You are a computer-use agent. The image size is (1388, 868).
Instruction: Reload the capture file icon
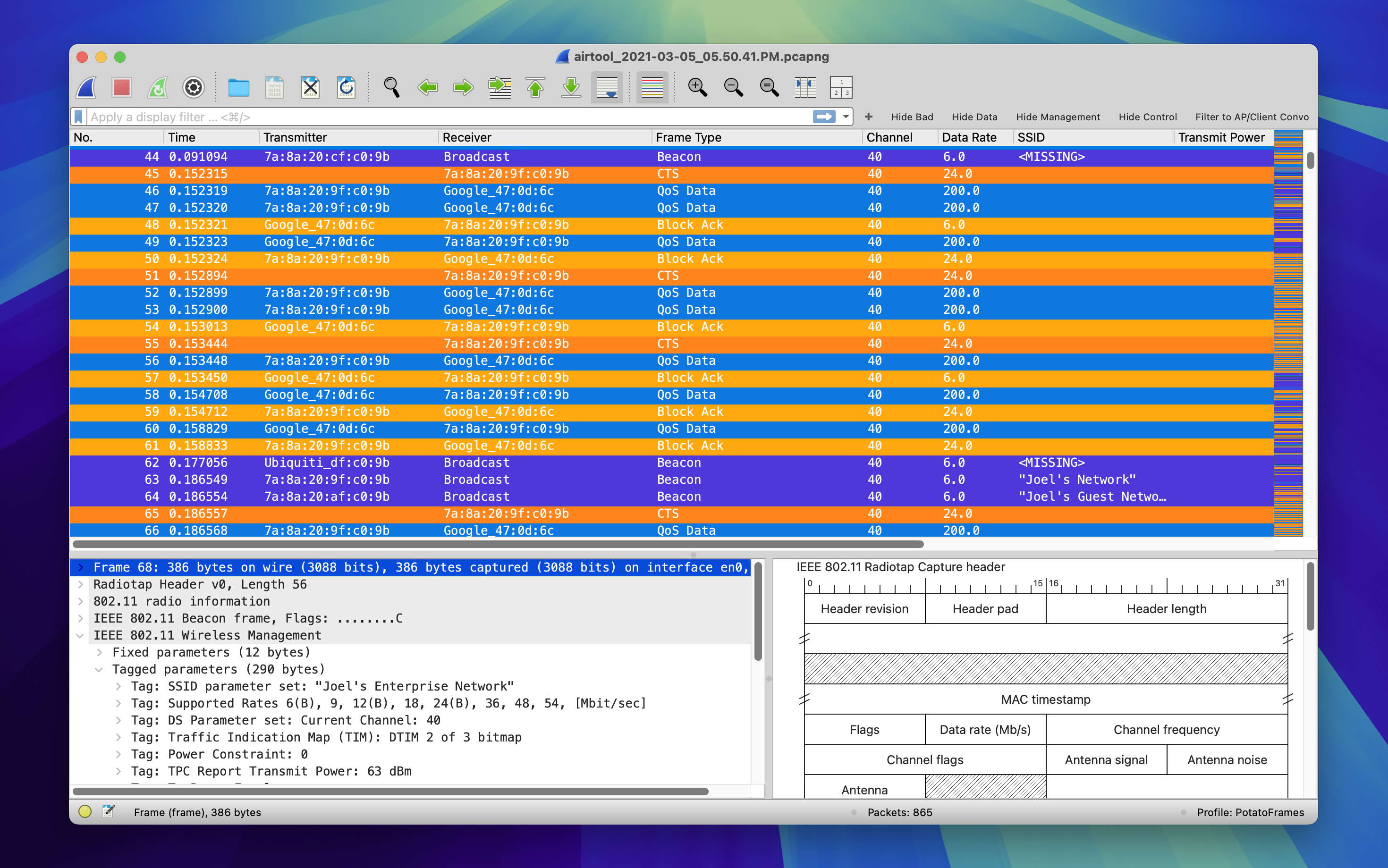[x=346, y=88]
